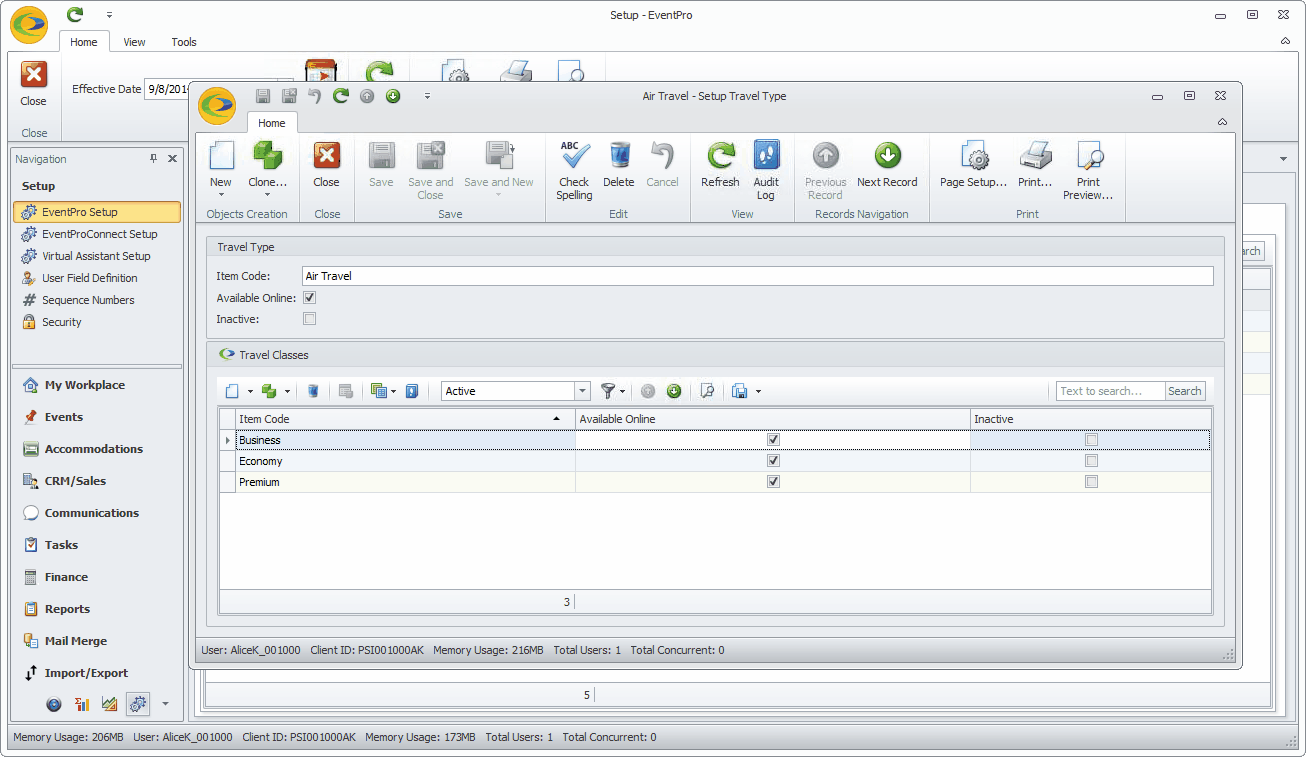Open the Events navigation group
This screenshot has width=1306, height=757.
[97, 417]
